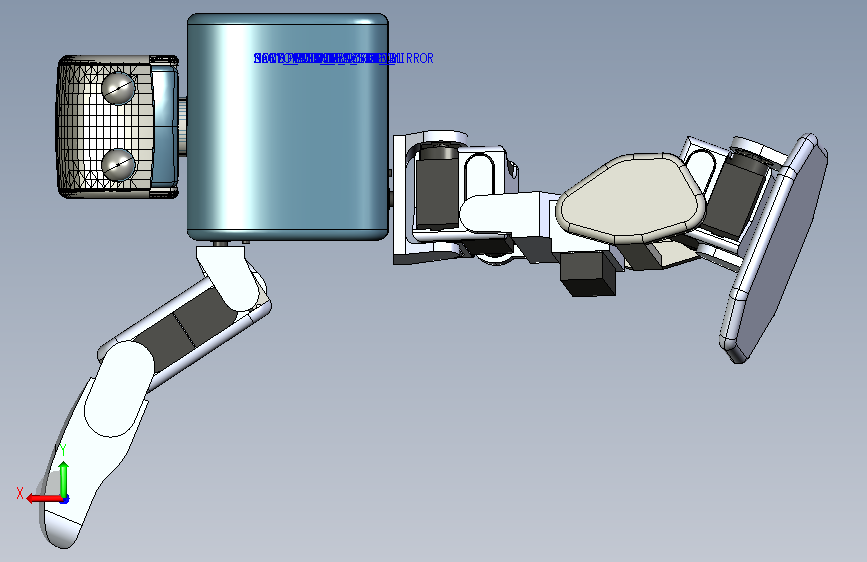This screenshot has height=562, width=867.
Task: Select the white foot tip at the leg's end
Action: [62, 527]
